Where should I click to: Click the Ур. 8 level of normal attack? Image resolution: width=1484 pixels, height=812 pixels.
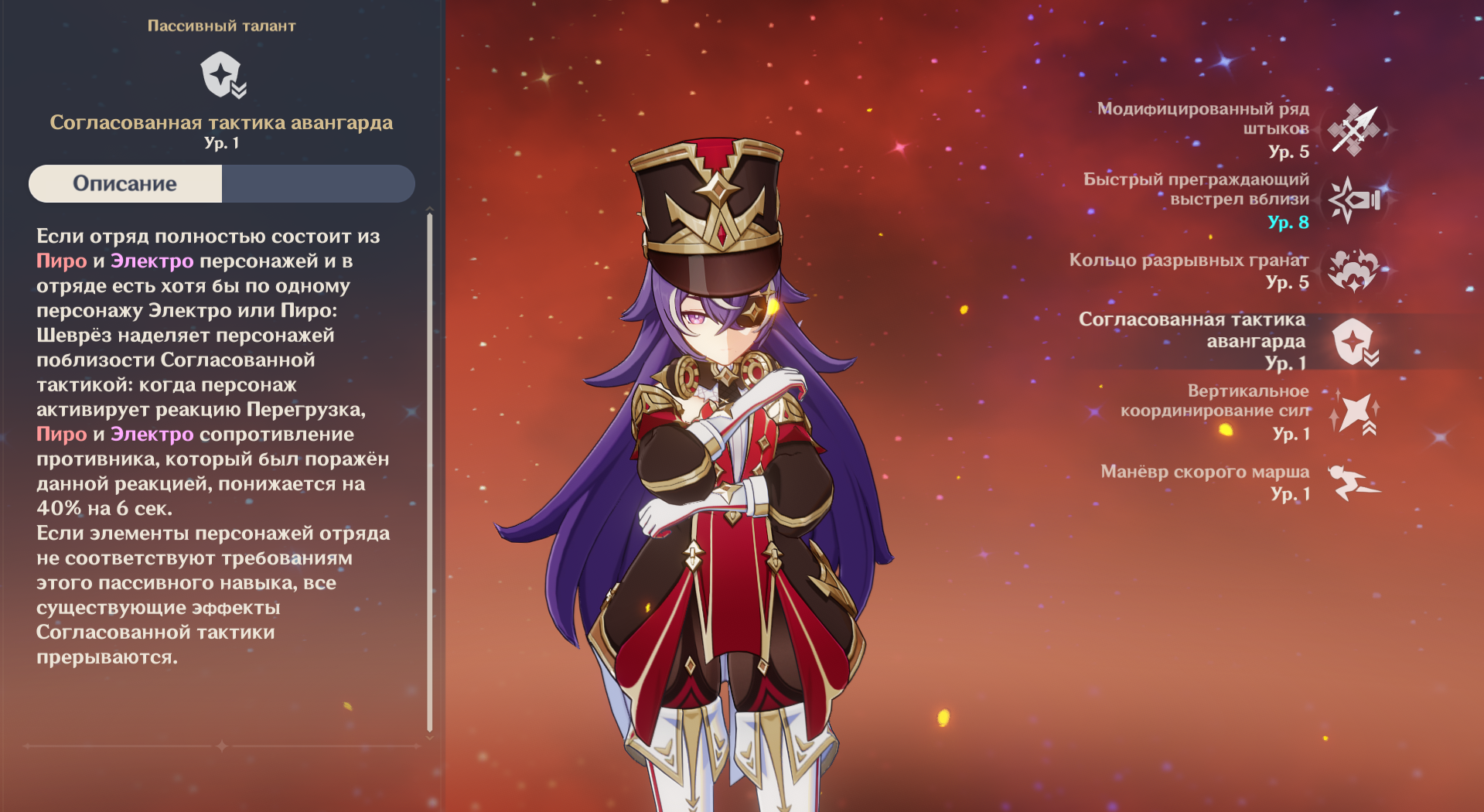coord(1288,222)
